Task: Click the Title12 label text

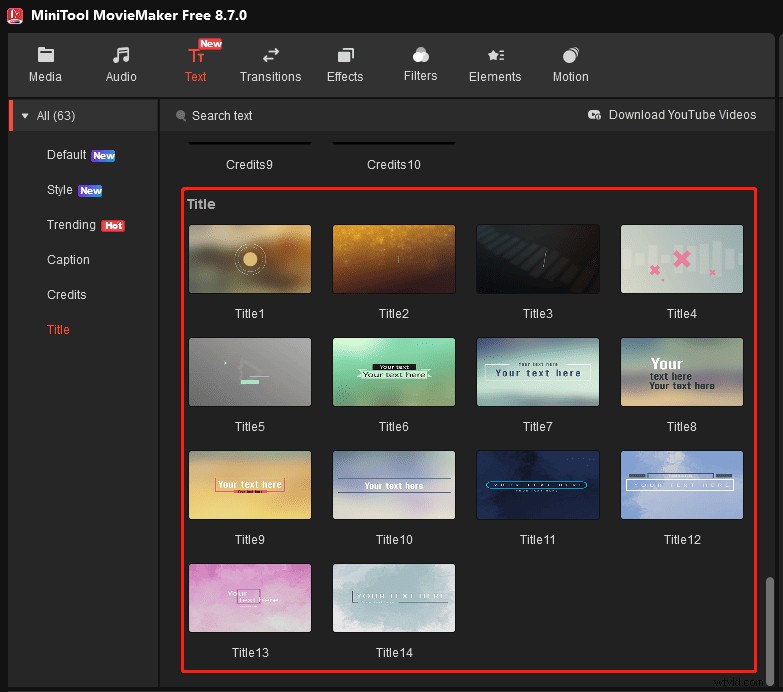Action: coord(682,540)
